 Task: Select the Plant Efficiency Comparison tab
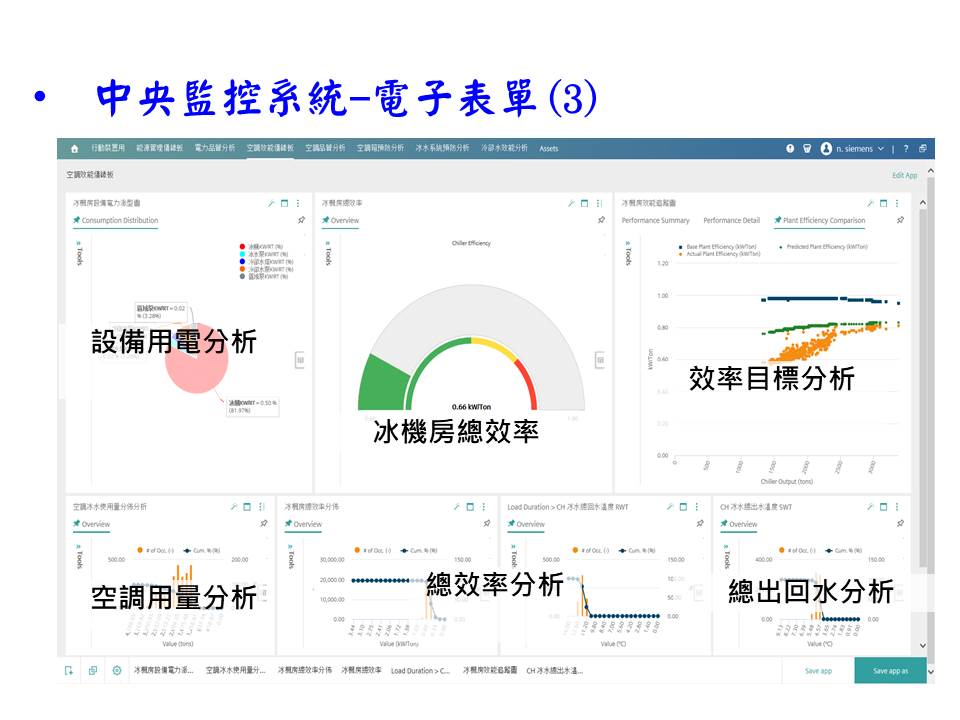[x=820, y=220]
